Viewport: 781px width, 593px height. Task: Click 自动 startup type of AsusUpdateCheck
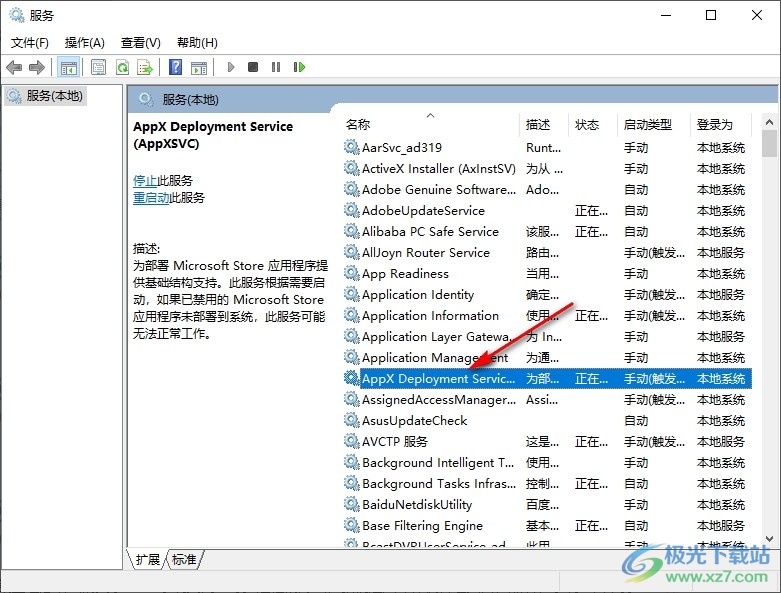point(636,421)
